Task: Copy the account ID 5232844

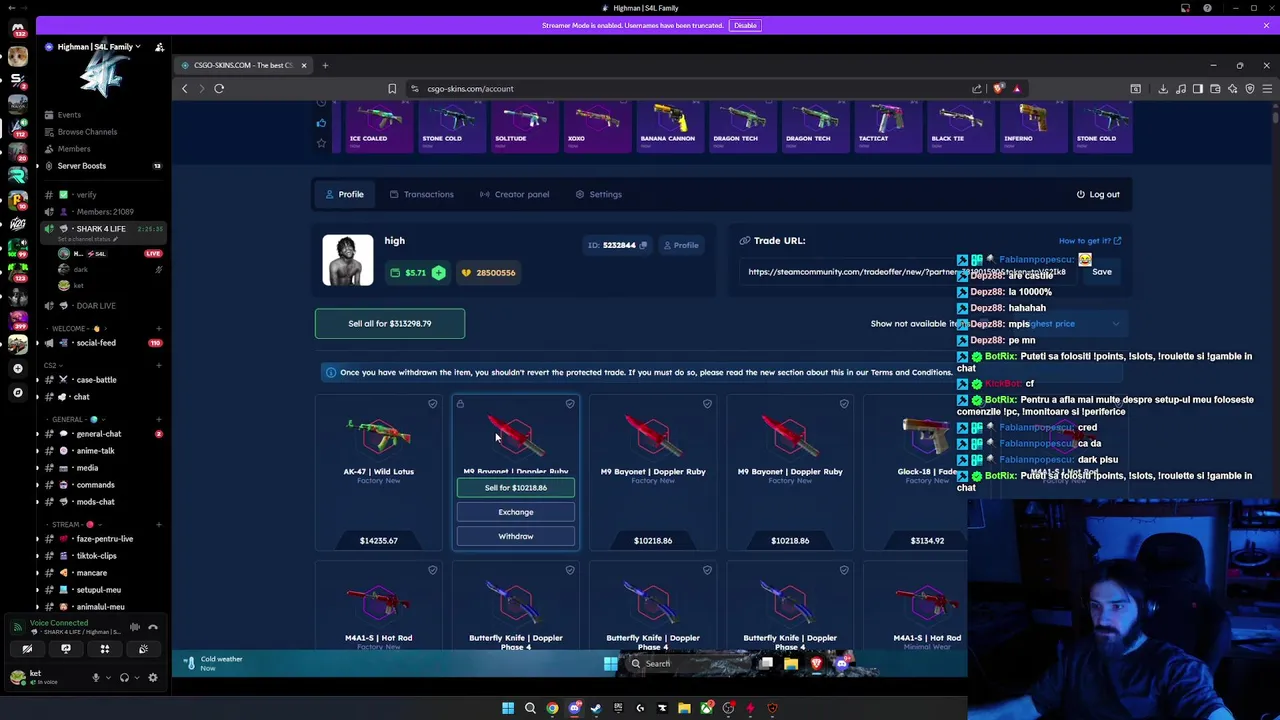Action: [643, 245]
